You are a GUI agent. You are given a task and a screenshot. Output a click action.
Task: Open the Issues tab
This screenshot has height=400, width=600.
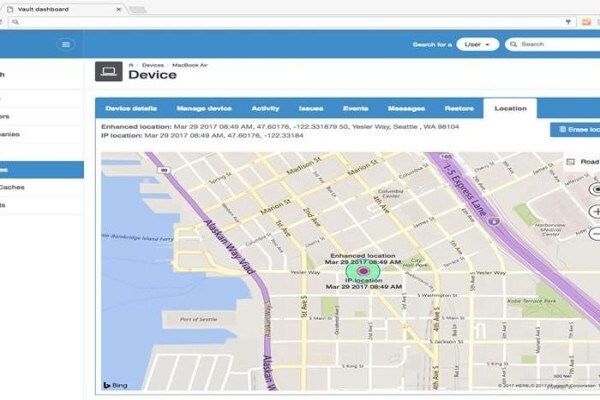311,108
